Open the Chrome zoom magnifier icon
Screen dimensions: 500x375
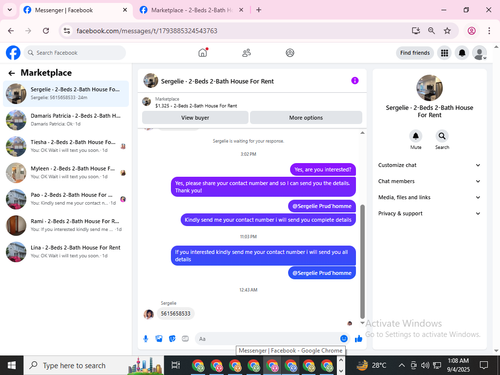tap(431, 31)
